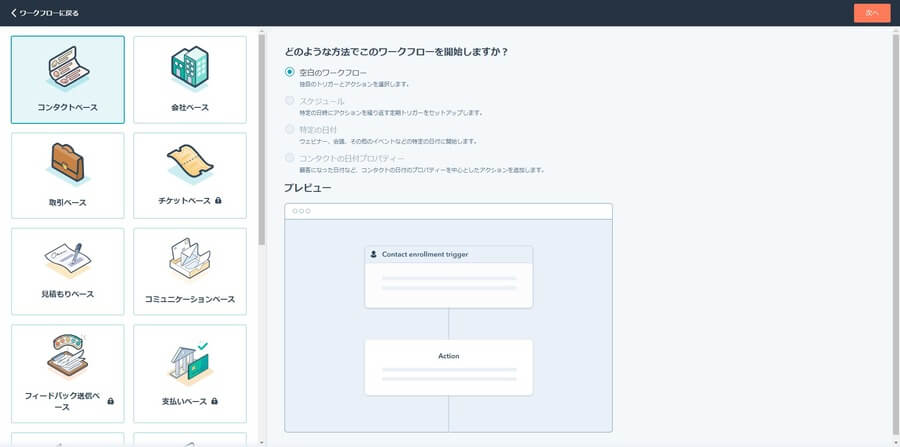Screen dimensions: 900x447
Task: Click the Contact enrollment trigger preview box
Action: pyautogui.click(x=448, y=277)
